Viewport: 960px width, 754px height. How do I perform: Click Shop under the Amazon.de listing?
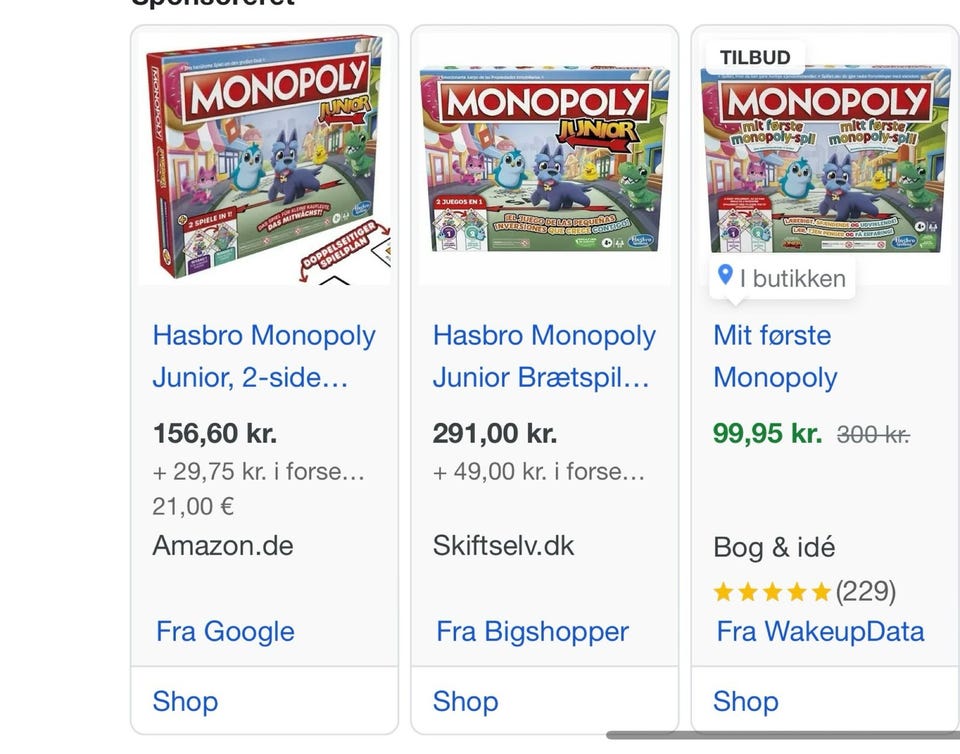(185, 702)
